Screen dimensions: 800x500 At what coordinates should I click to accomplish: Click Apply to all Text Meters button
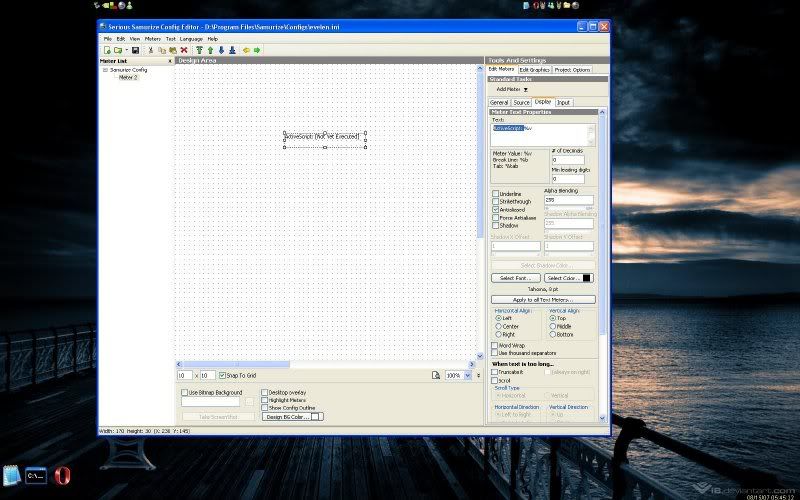(543, 299)
